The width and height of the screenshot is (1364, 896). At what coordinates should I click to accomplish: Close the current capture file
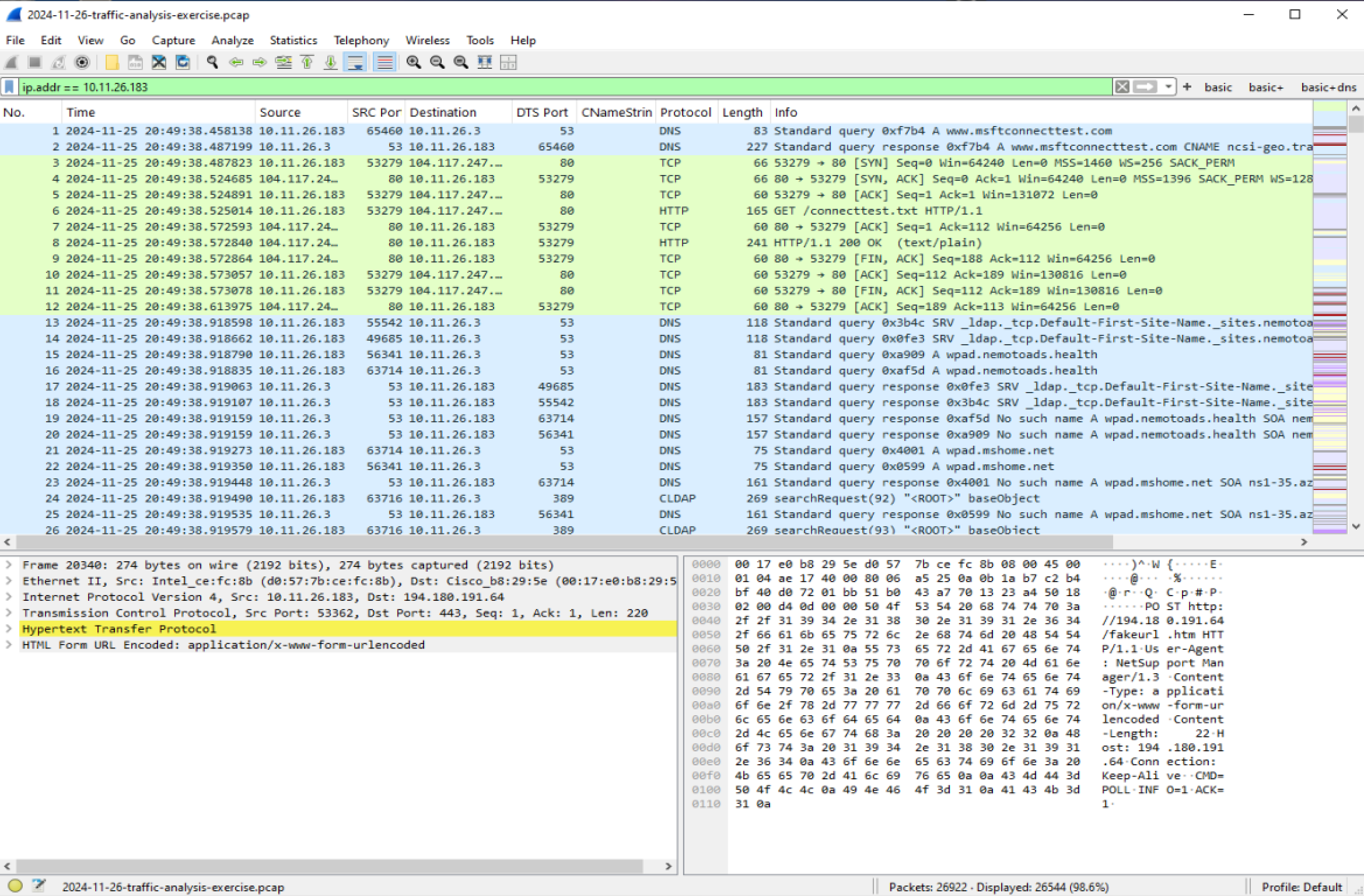pos(159,62)
